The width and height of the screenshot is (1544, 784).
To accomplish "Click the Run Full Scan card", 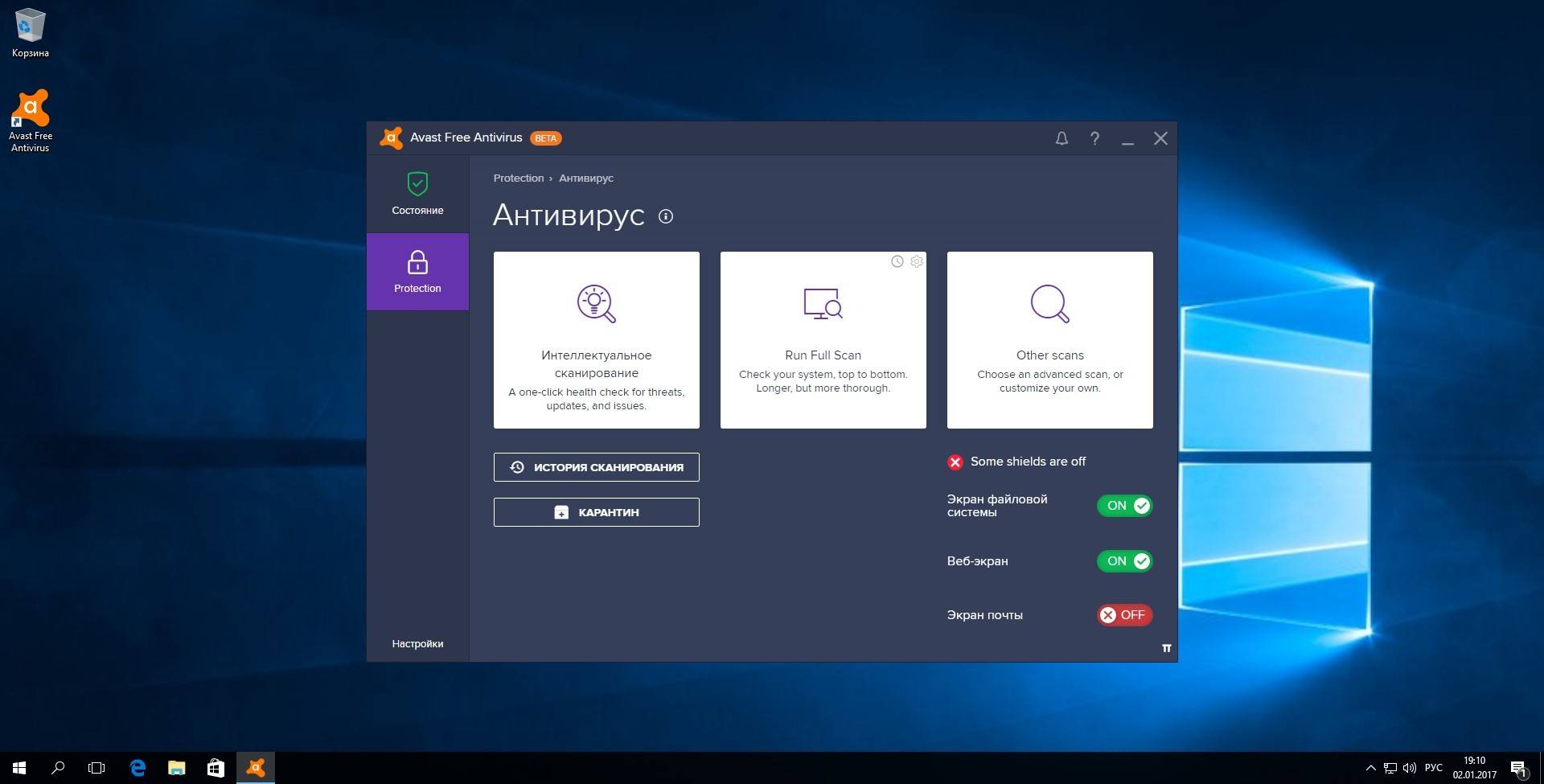I will (823, 340).
